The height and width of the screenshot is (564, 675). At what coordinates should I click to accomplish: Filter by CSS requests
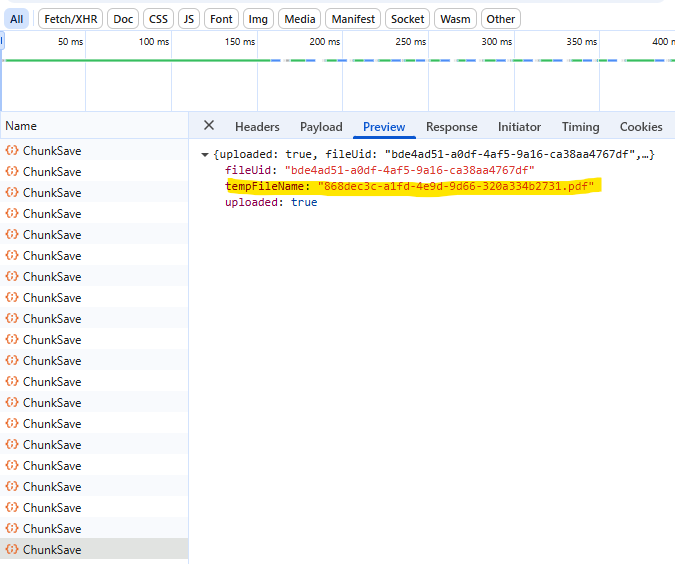click(157, 19)
